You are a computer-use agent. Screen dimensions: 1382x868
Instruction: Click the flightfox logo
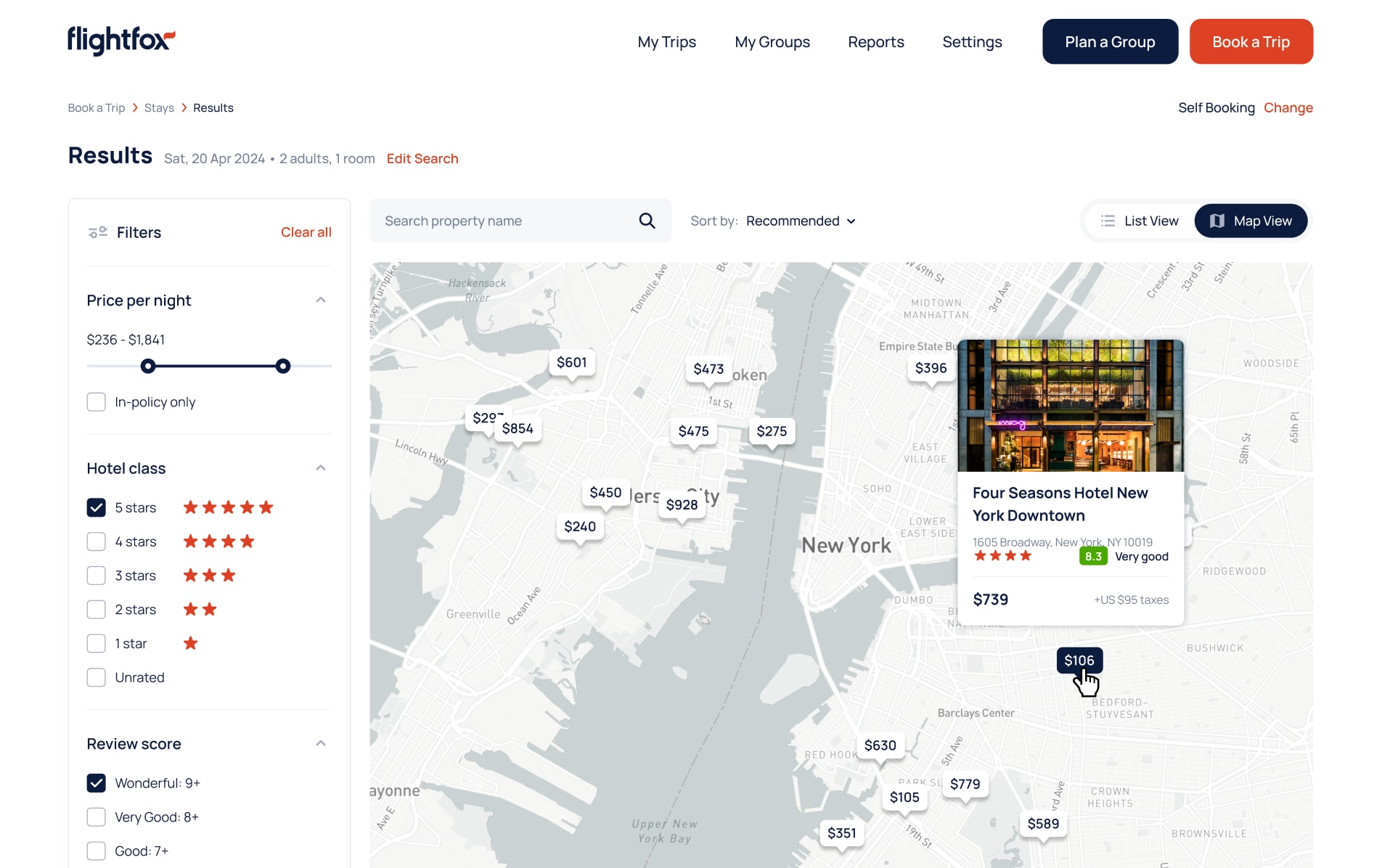point(121,41)
